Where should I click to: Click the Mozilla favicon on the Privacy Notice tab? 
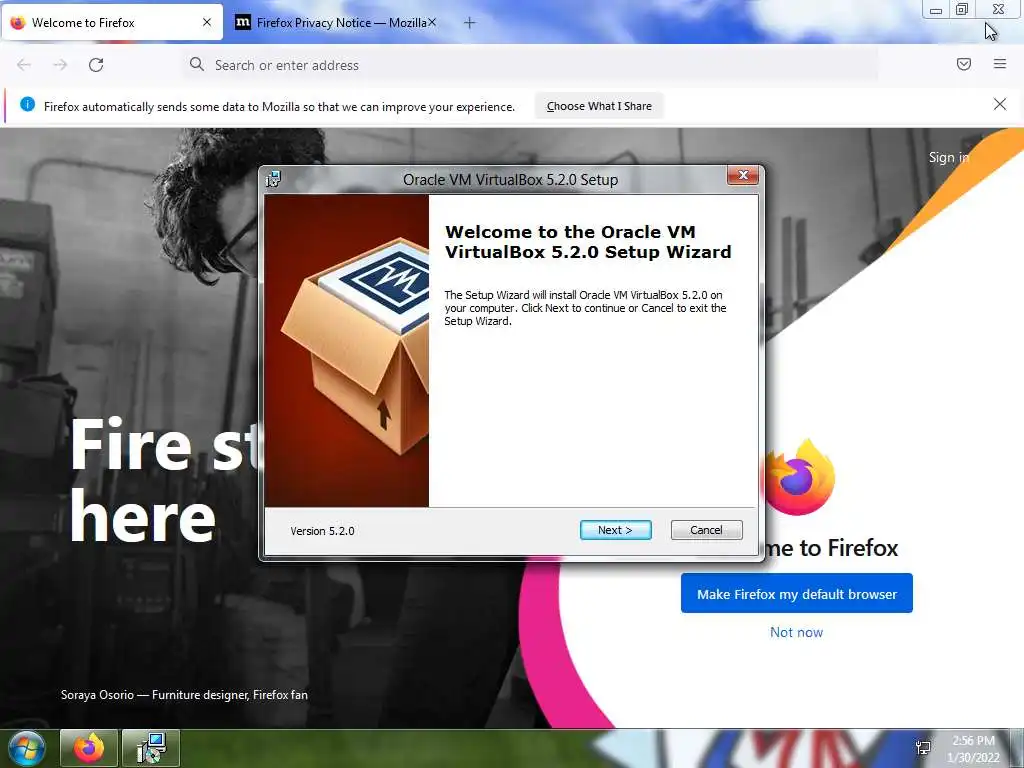[242, 22]
